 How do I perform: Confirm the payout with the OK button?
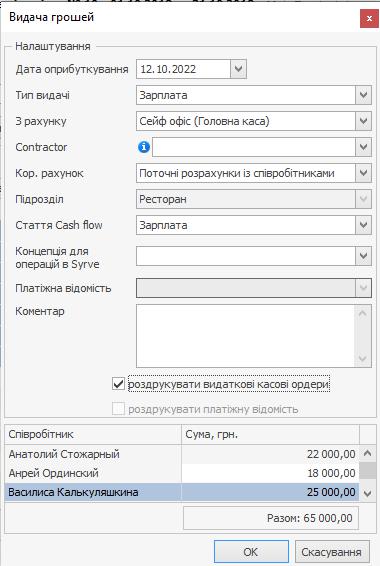(x=251, y=552)
